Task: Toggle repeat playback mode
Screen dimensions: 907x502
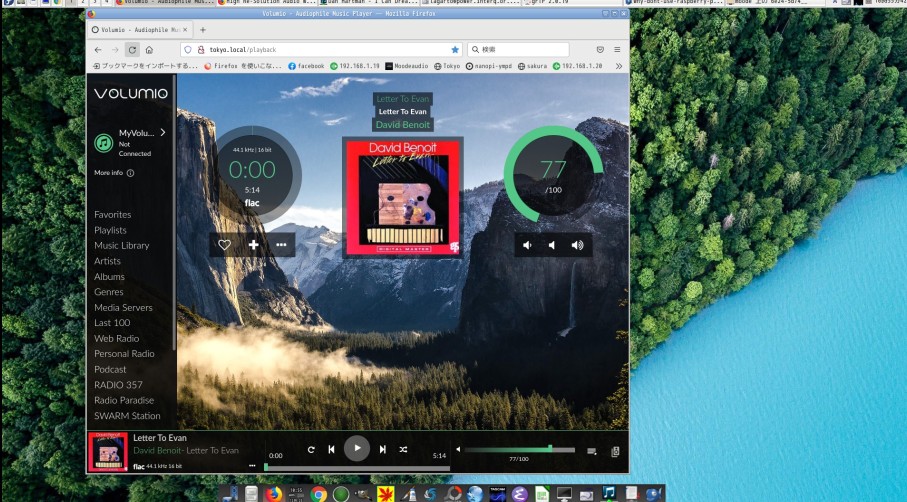Action: [x=311, y=450]
